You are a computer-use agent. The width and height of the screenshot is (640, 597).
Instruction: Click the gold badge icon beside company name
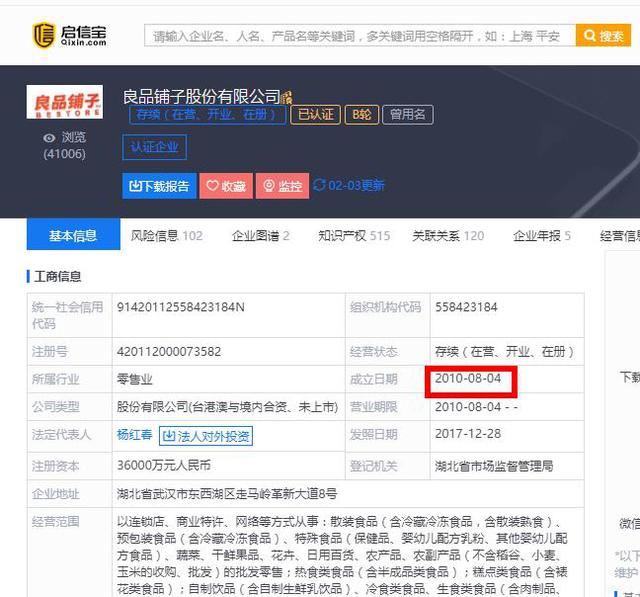click(287, 98)
